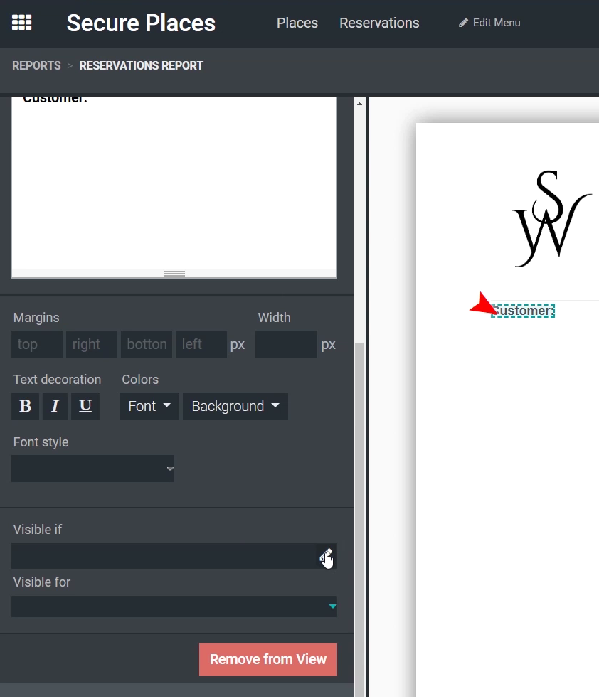Toggle Italic text decoration
Image resolution: width=599 pixels, height=697 pixels.
click(55, 406)
